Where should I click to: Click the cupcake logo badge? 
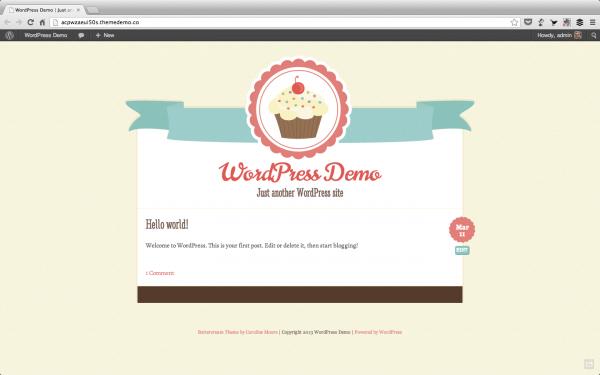(298, 108)
